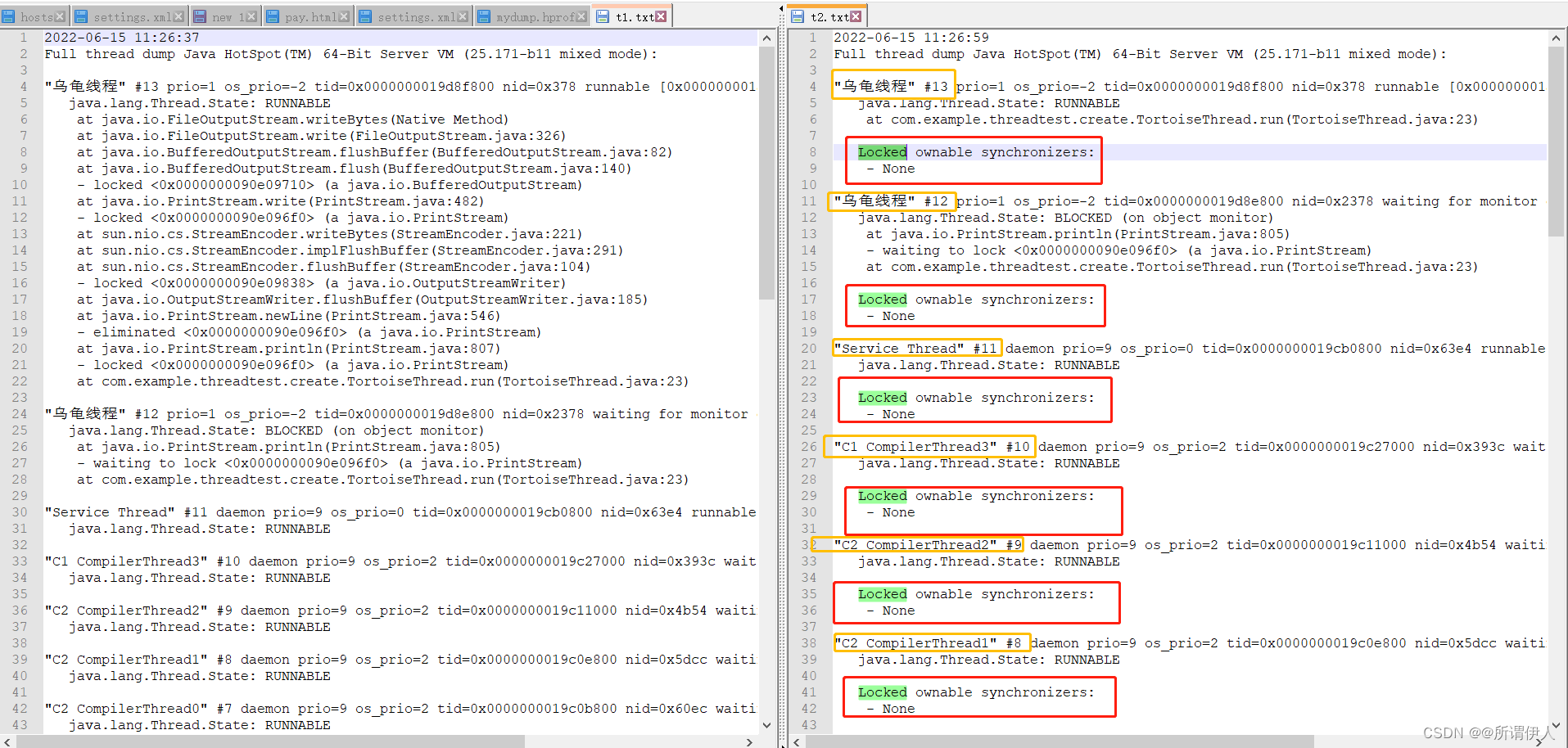Switch to the new 1 tab
Image resolution: width=1568 pixels, height=748 pixels.
coord(225,16)
